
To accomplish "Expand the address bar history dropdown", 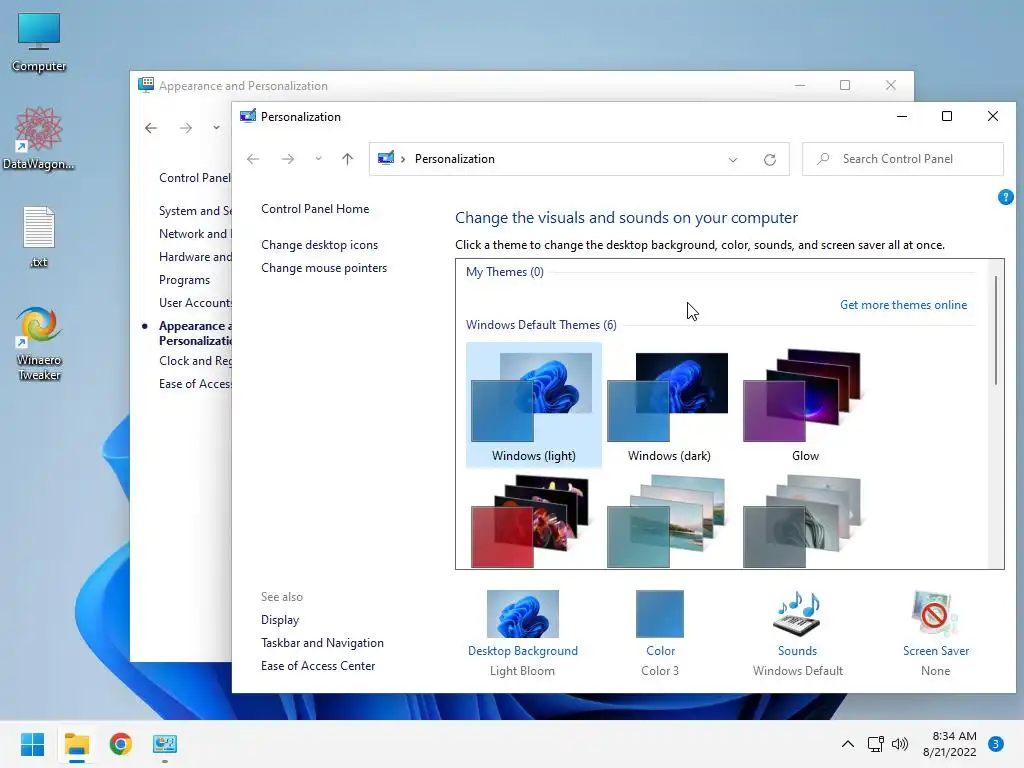I will [x=733, y=159].
